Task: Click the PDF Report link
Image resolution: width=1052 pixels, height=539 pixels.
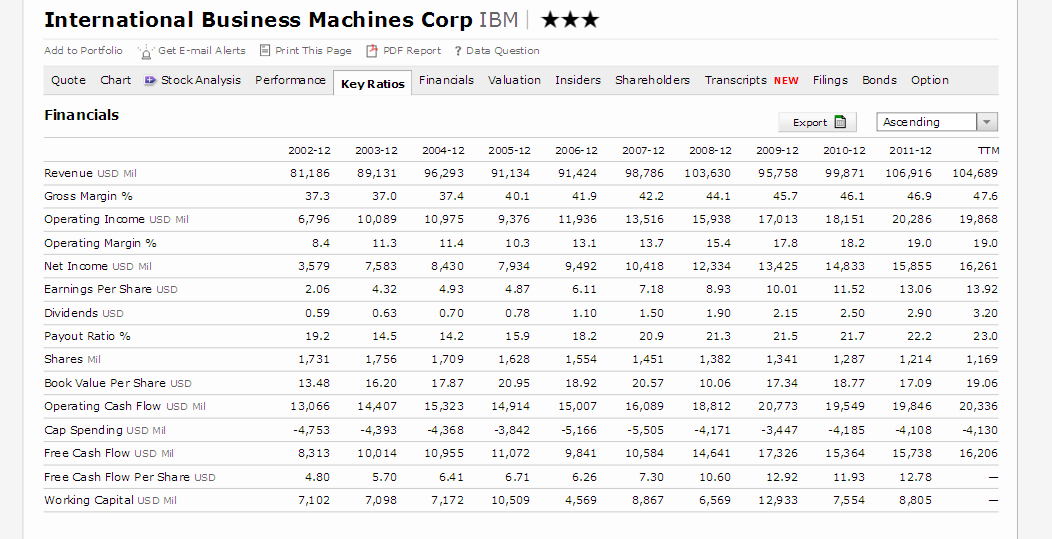Action: point(412,50)
